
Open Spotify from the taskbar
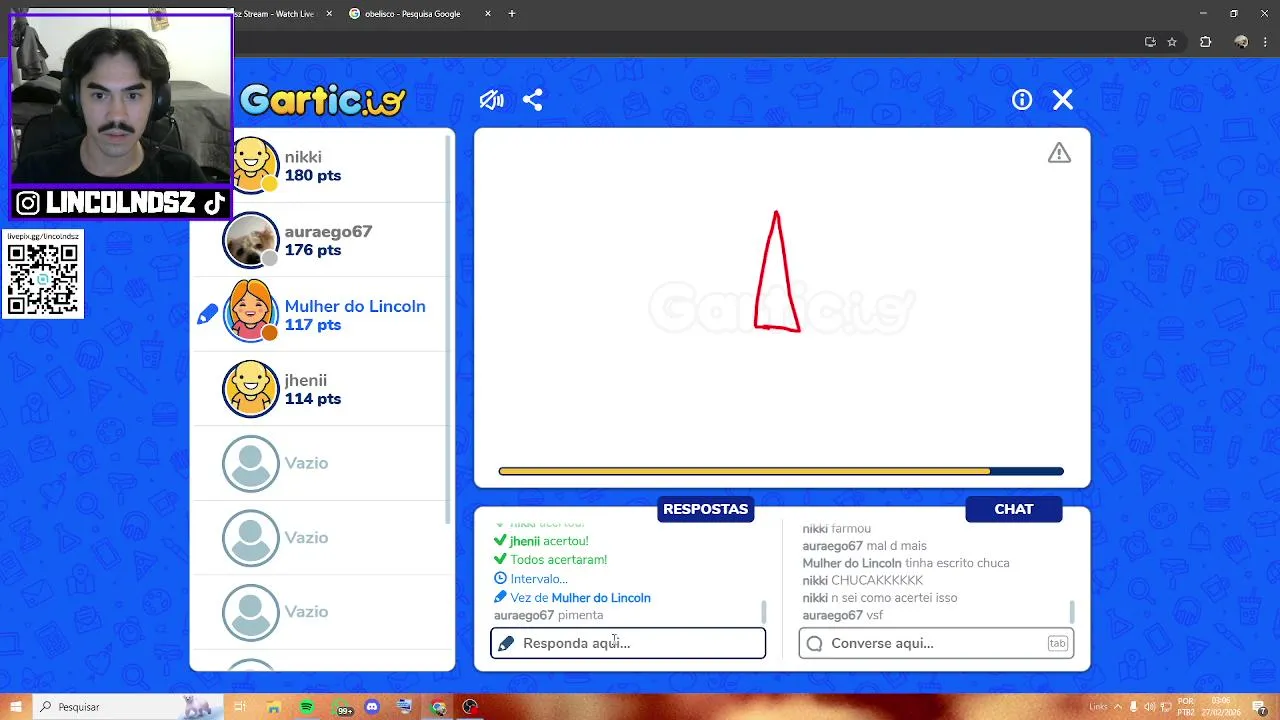point(306,707)
